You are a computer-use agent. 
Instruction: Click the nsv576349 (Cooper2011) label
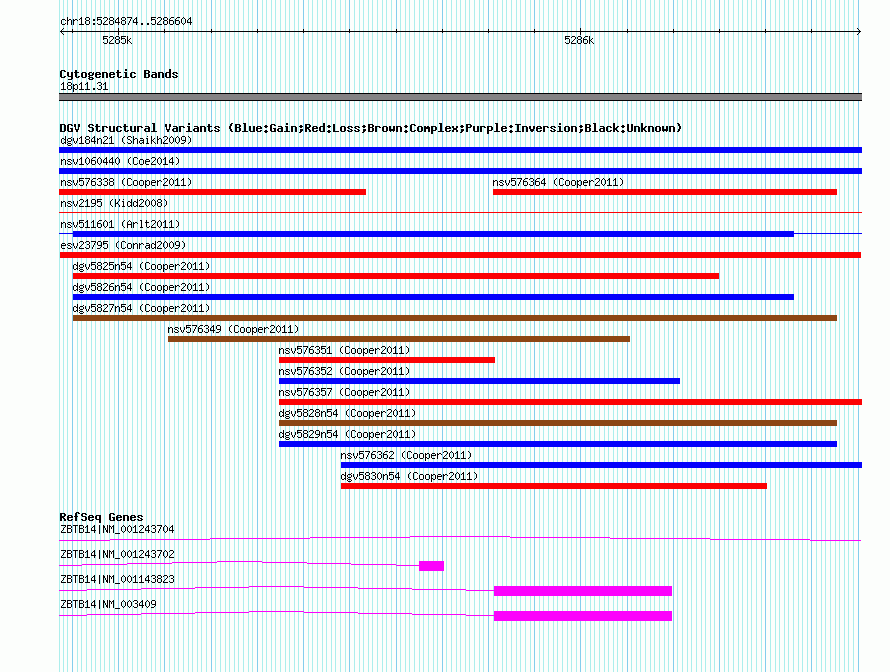[233, 329]
